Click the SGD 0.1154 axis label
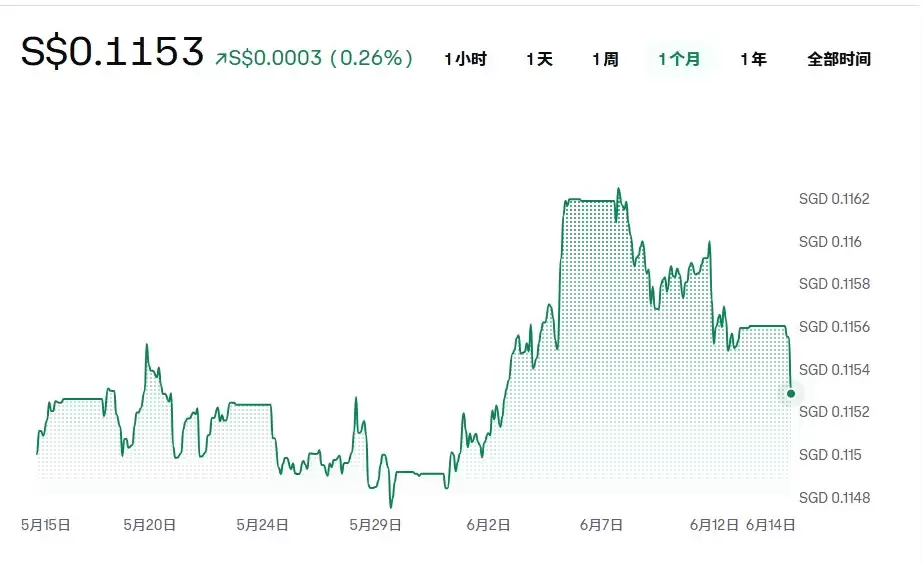This screenshot has width=923, height=564. [834, 370]
